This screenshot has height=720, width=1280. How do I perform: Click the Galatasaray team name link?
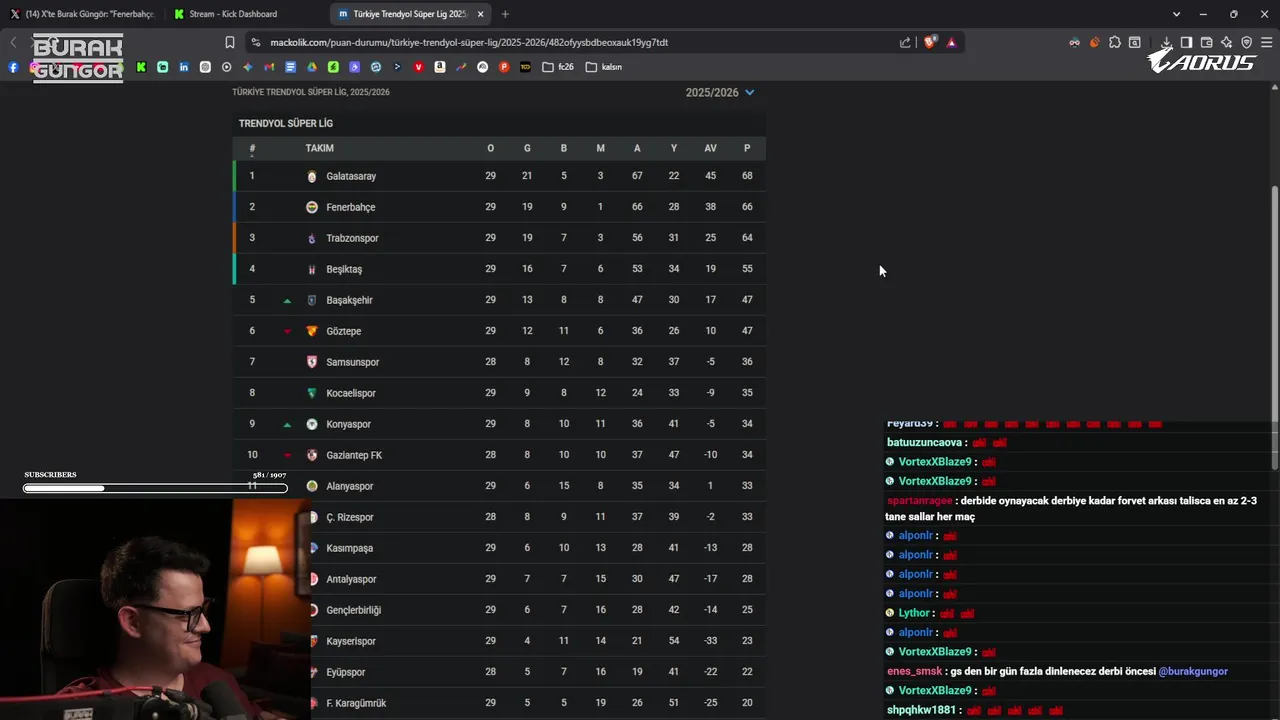[x=351, y=176]
